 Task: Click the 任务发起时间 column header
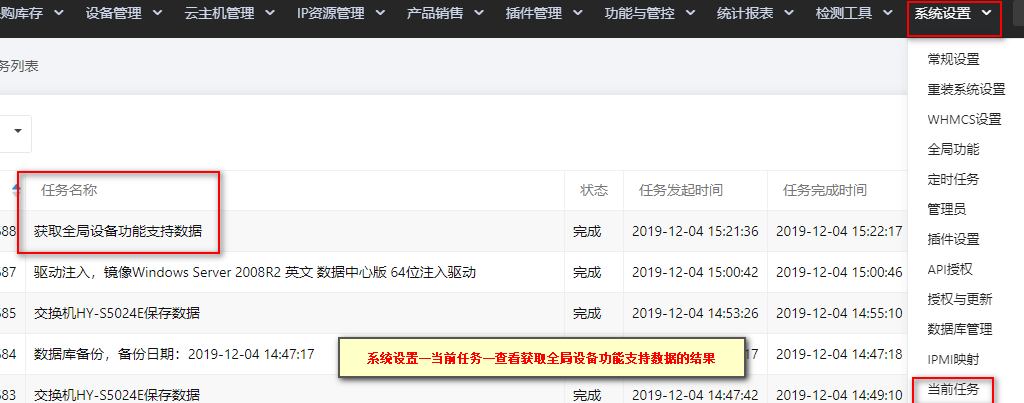click(x=680, y=190)
